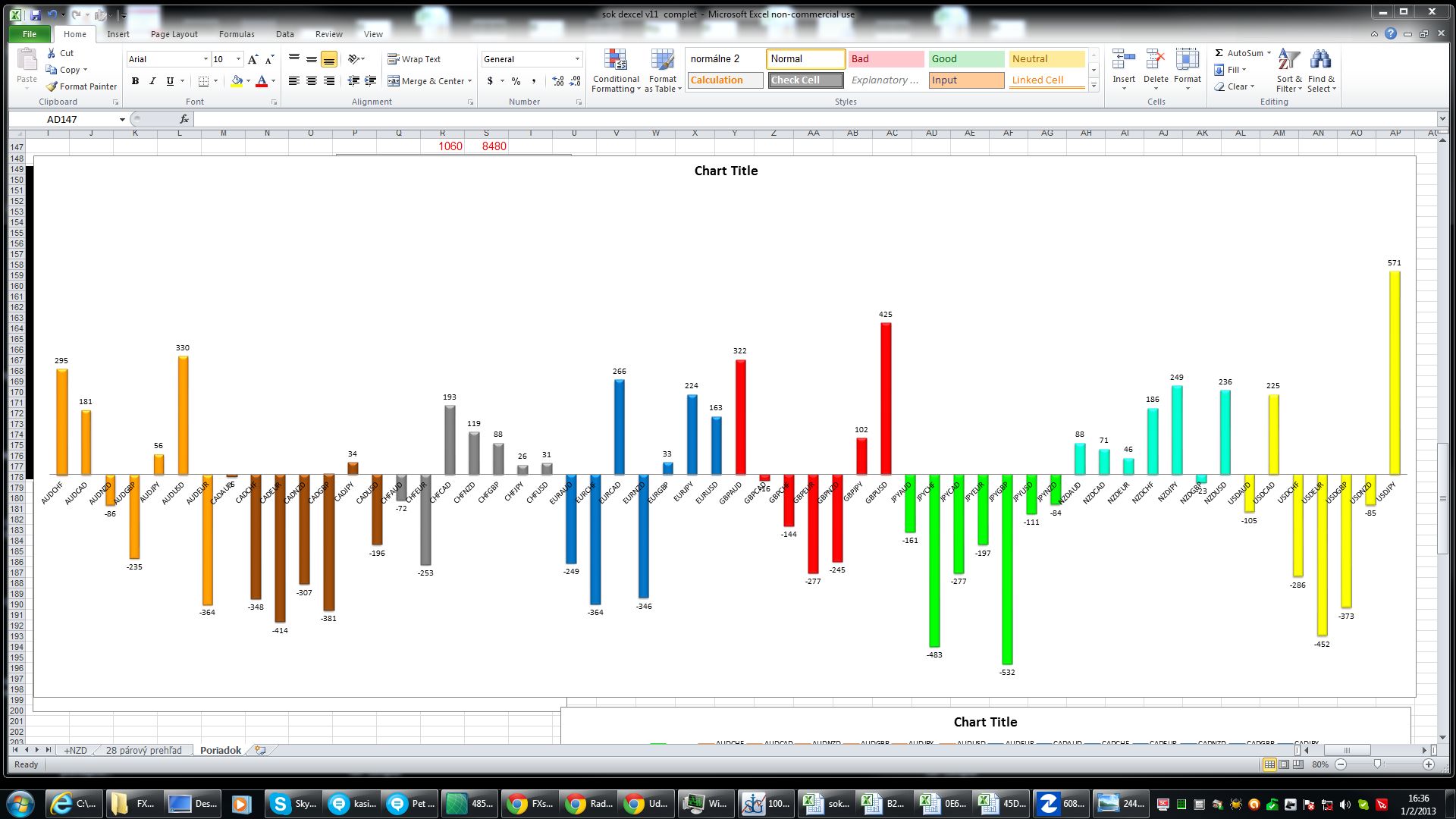
Task: Align text to the left
Action: click(x=294, y=81)
